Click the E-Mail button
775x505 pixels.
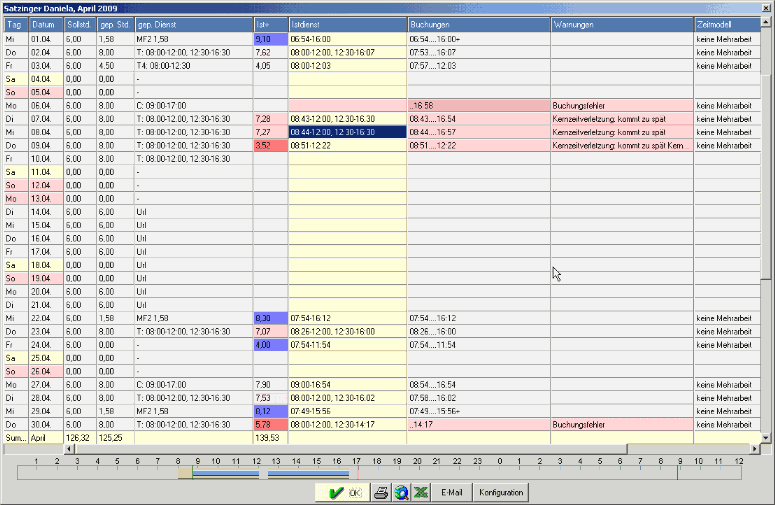[x=452, y=492]
